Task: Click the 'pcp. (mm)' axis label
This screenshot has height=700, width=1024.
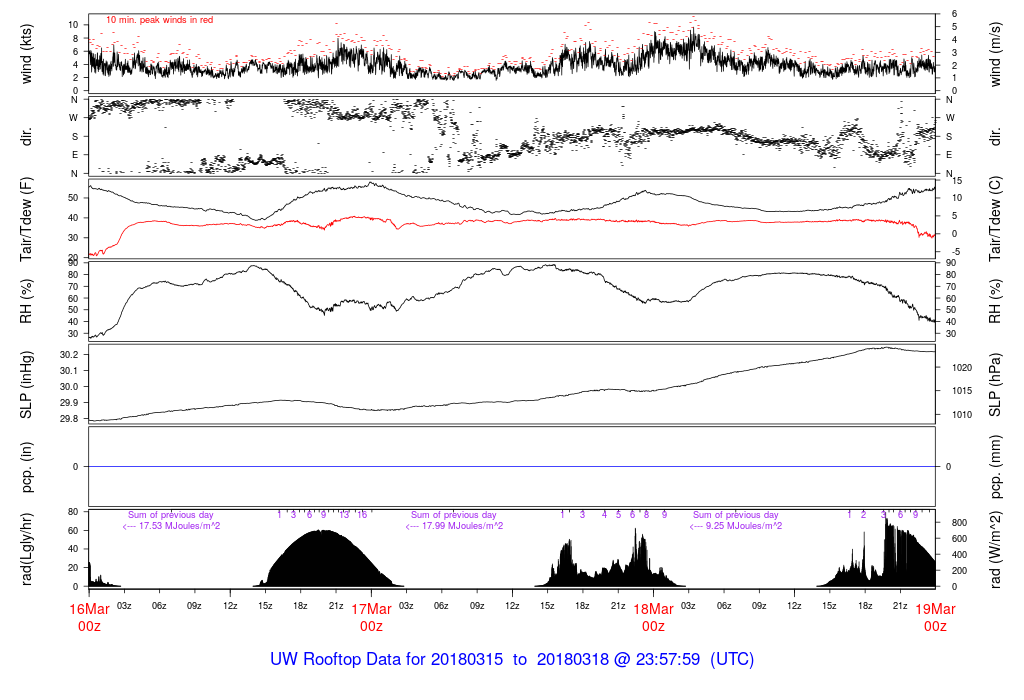Action: click(995, 467)
